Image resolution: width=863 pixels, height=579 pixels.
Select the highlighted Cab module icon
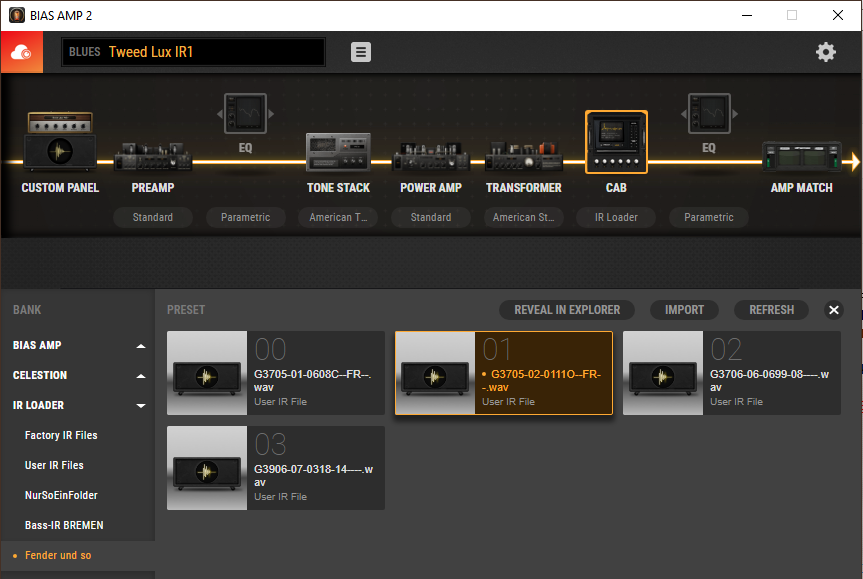[616, 142]
